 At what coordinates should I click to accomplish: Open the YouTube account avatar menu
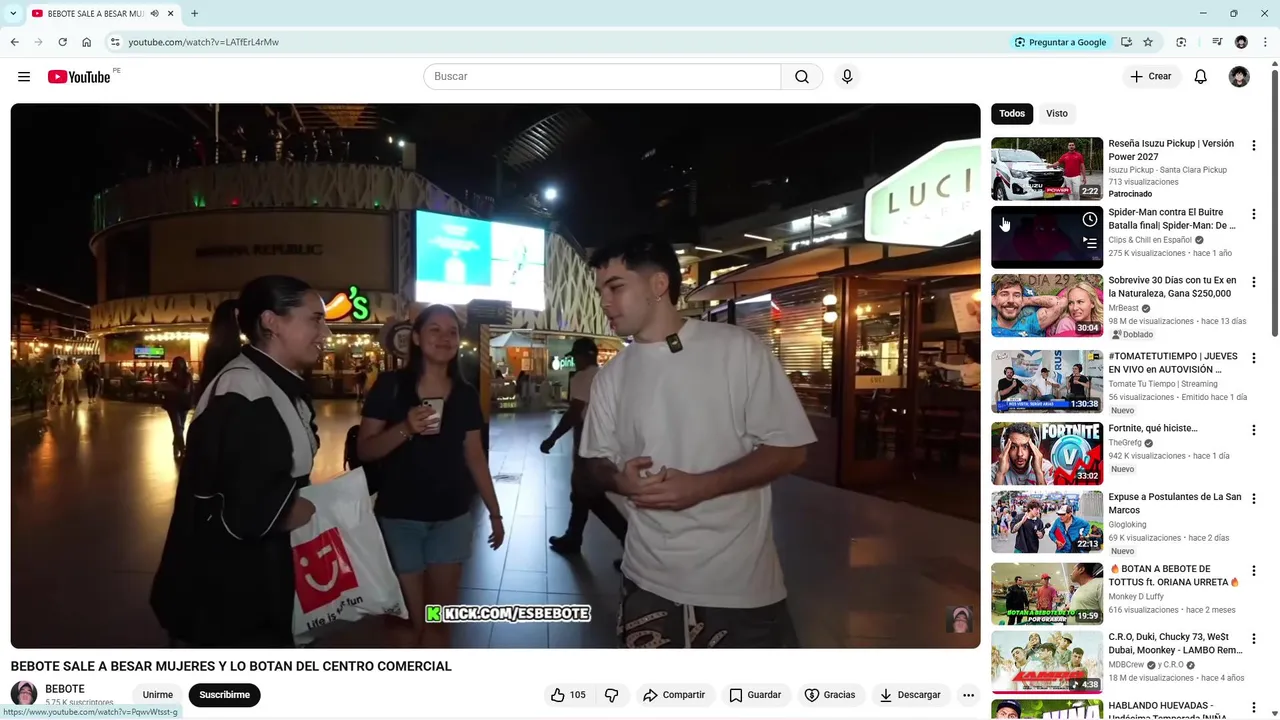click(1239, 77)
